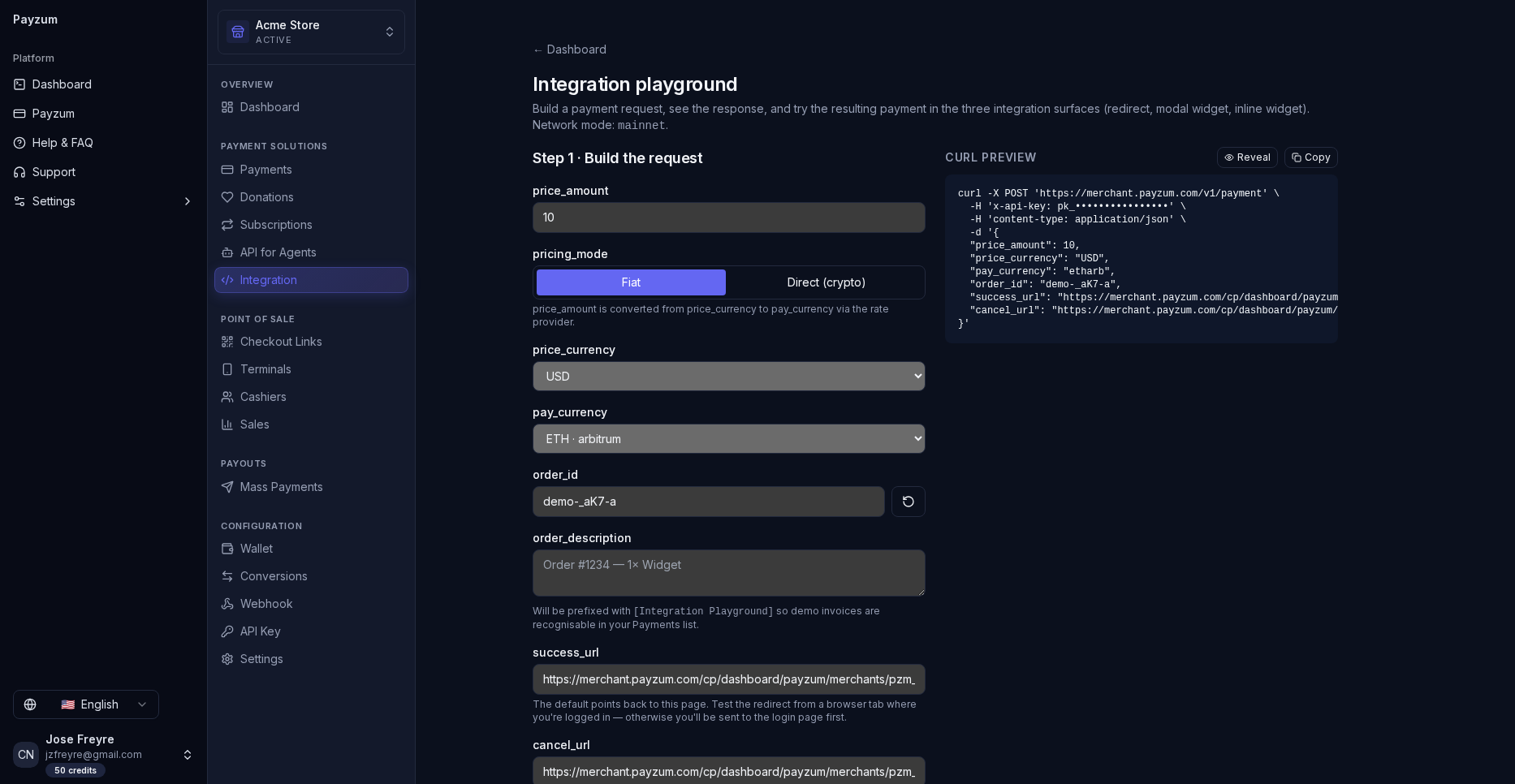This screenshot has height=784, width=1515.
Task: Click the Sales bar chart icon
Action: [x=227, y=424]
